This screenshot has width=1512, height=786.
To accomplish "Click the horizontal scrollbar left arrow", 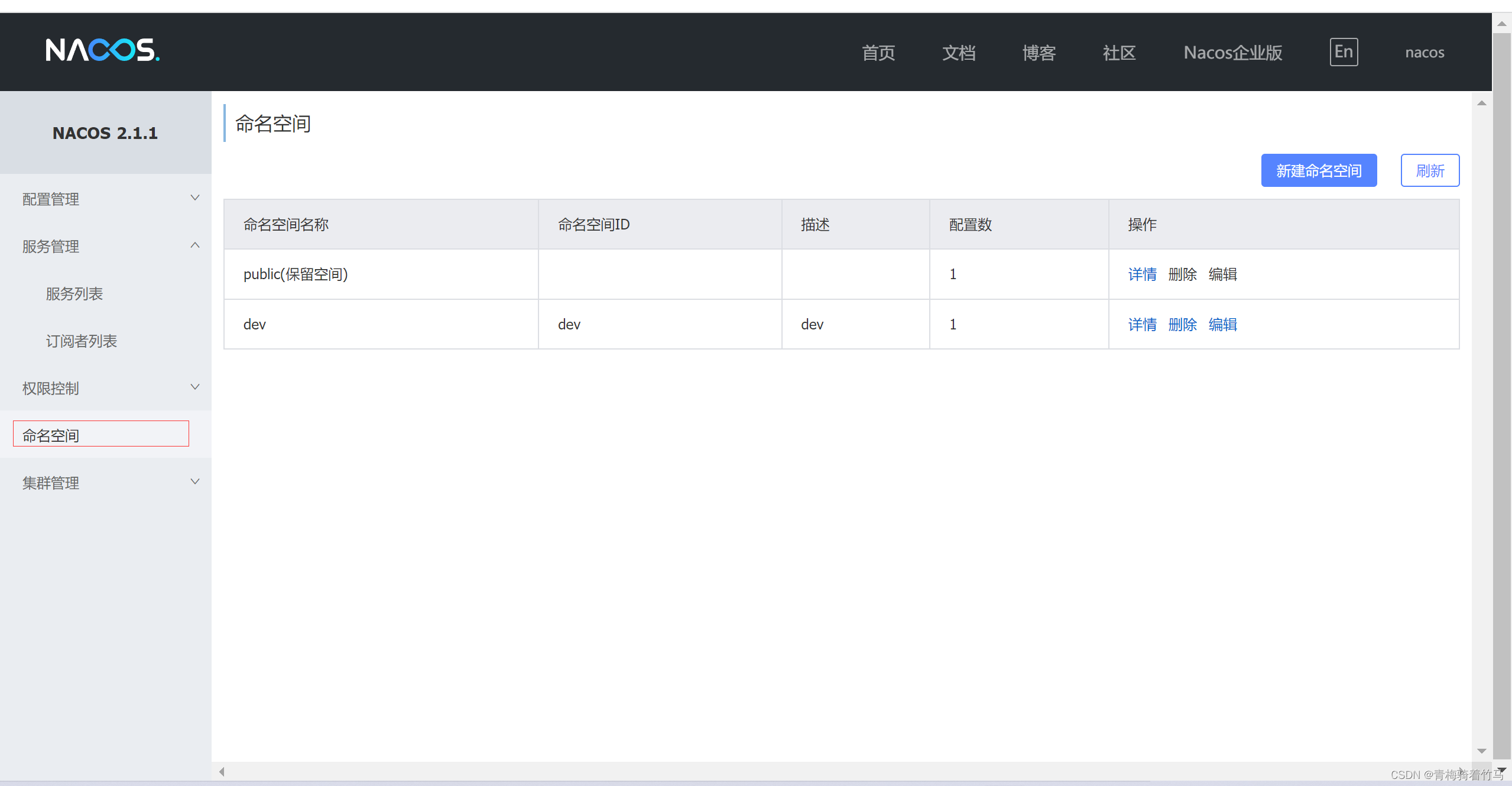I will click(x=222, y=771).
